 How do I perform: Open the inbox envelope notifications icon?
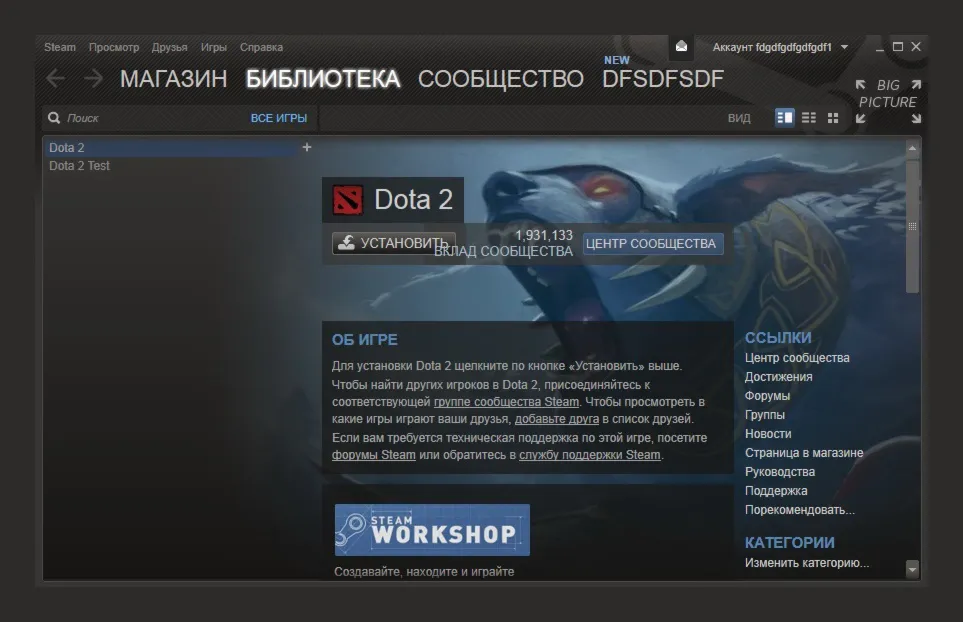[x=681, y=47]
